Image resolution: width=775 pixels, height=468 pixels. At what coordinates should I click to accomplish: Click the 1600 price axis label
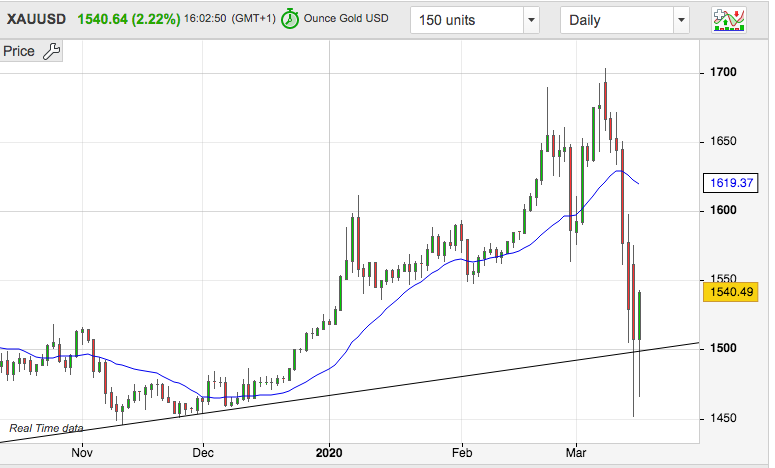(x=723, y=211)
